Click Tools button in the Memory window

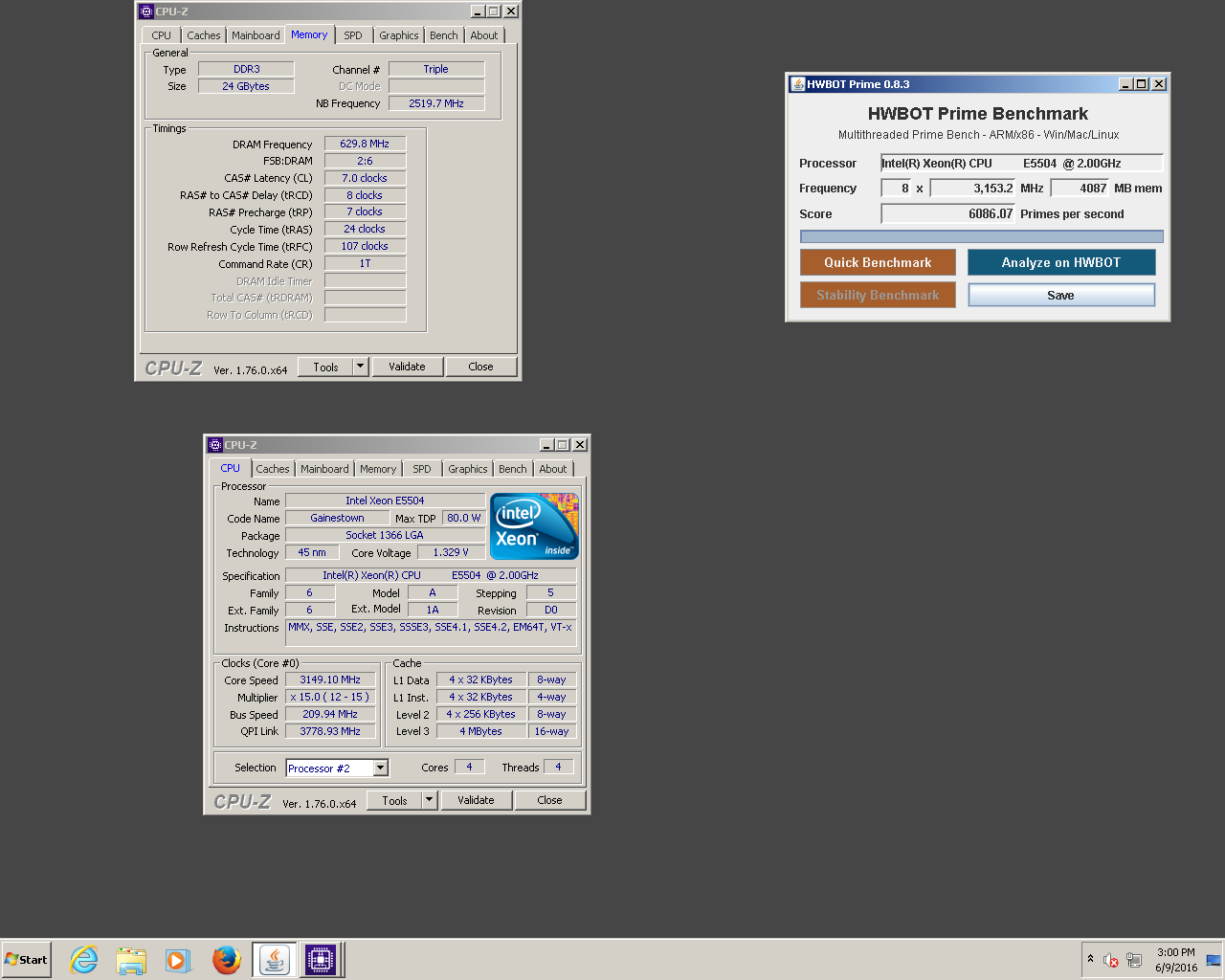(325, 367)
